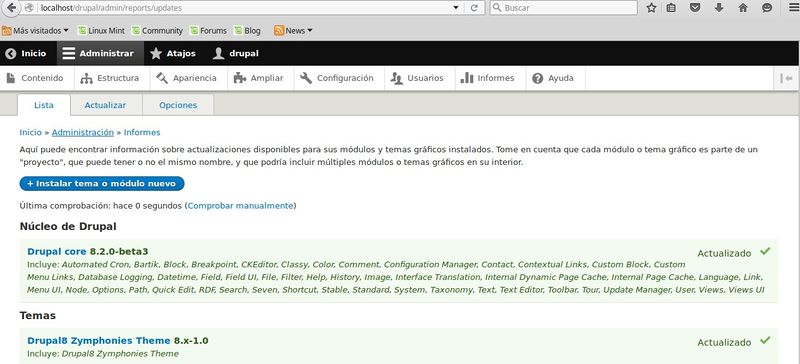Click the Temas section heading
This screenshot has height=364, width=800.
[38, 316]
